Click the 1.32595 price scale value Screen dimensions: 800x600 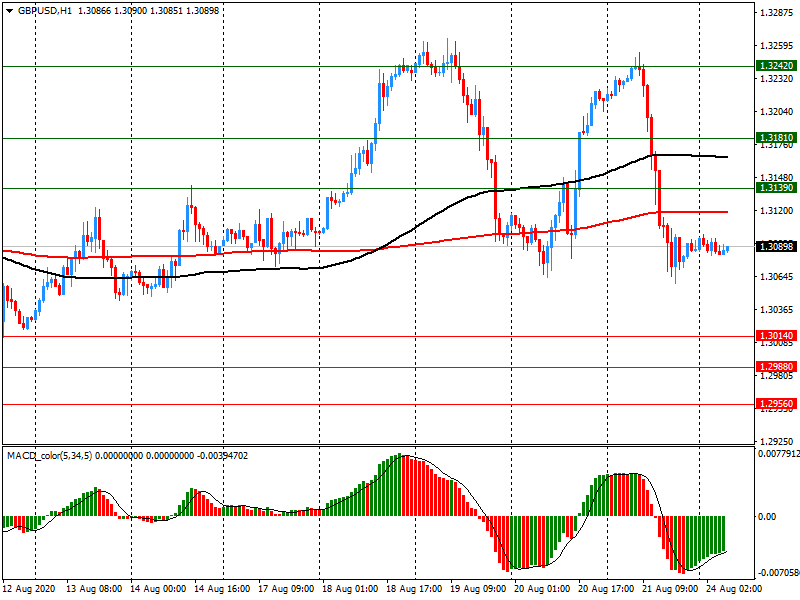click(777, 46)
